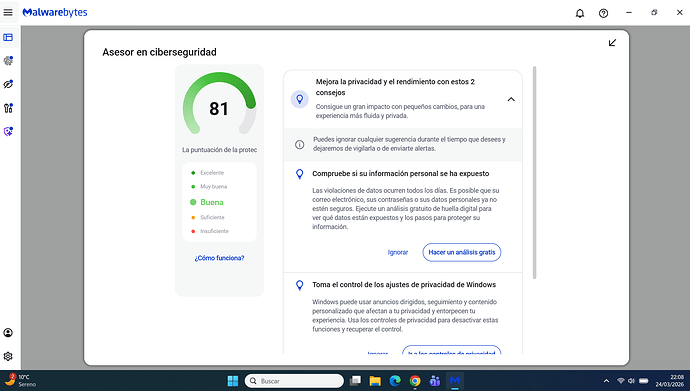Open the scanner sidebar icon
This screenshot has width=690, height=391.
[8, 61]
